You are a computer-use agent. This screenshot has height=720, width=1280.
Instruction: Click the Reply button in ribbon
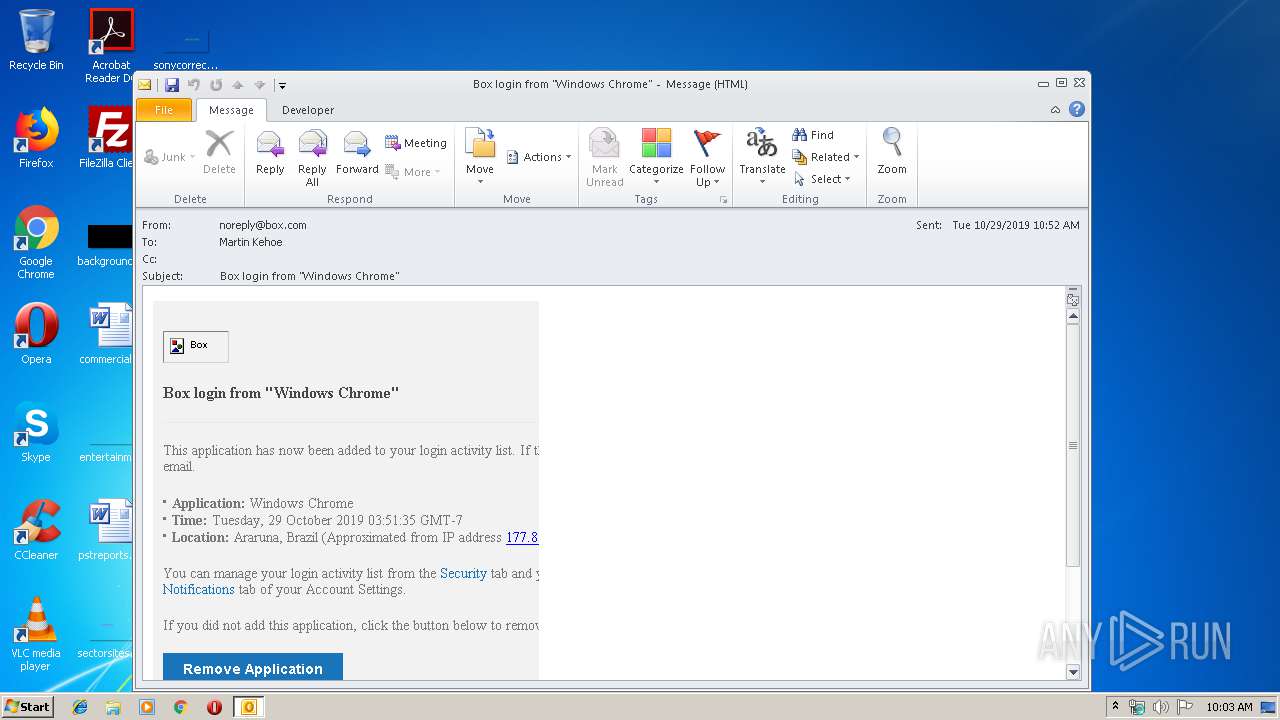(270, 155)
